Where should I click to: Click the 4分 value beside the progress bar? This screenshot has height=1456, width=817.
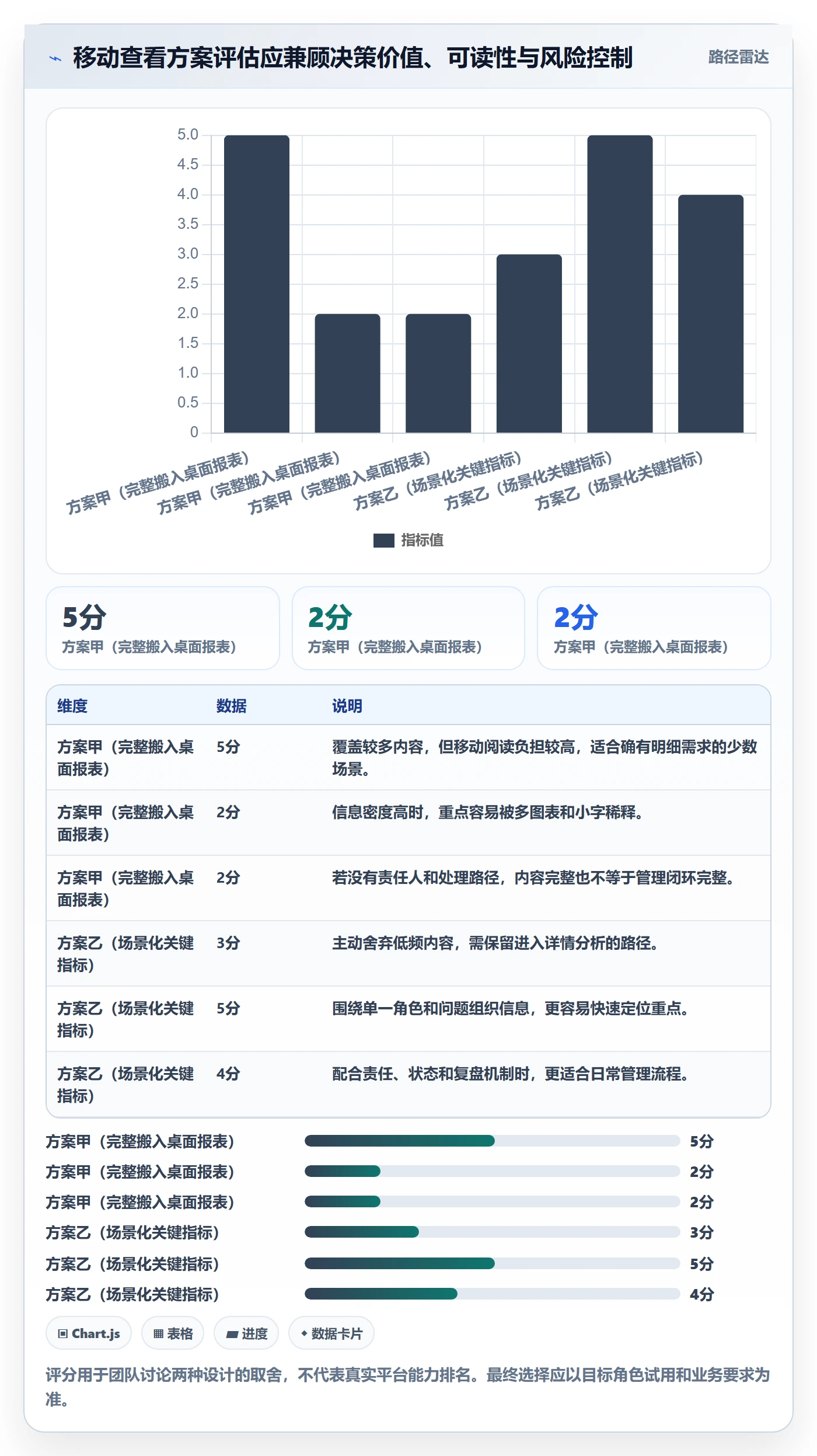[x=701, y=1294]
